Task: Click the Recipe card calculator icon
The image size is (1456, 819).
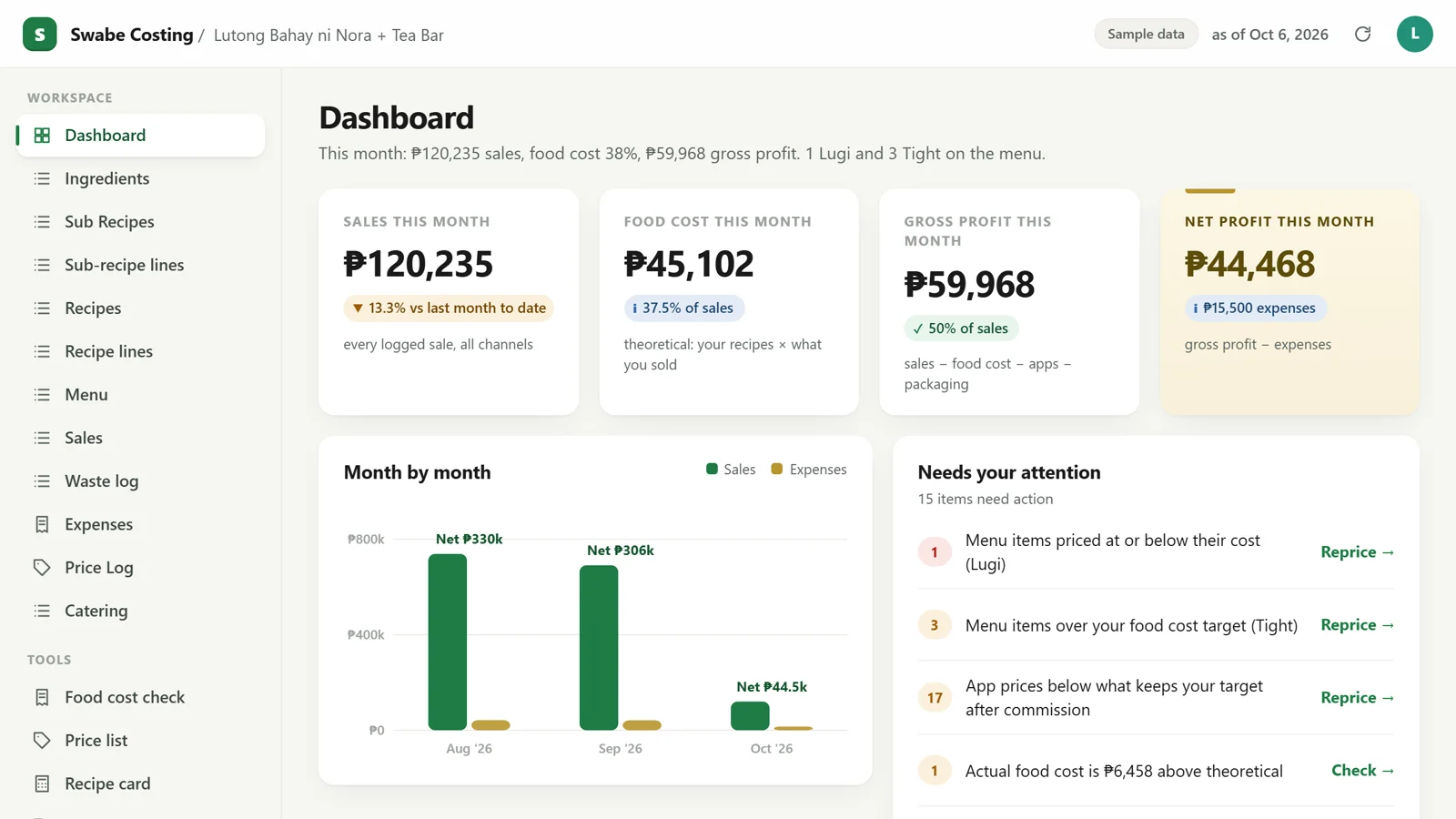Action: coord(42,784)
